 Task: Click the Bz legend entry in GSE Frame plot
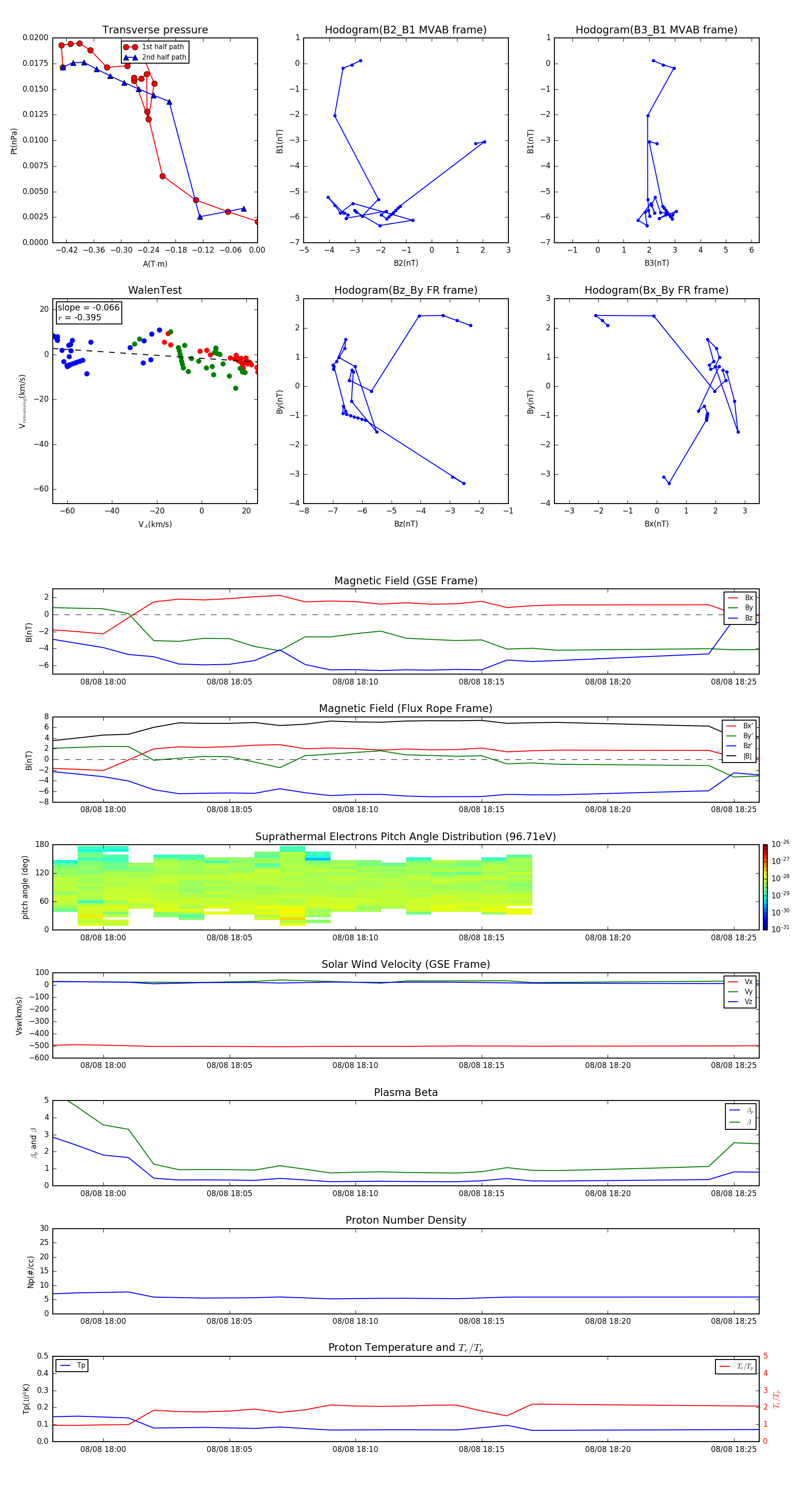pyautogui.click(x=741, y=618)
